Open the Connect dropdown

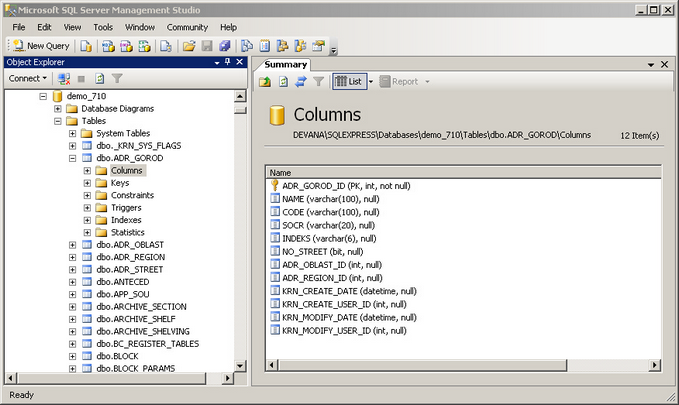click(28, 78)
